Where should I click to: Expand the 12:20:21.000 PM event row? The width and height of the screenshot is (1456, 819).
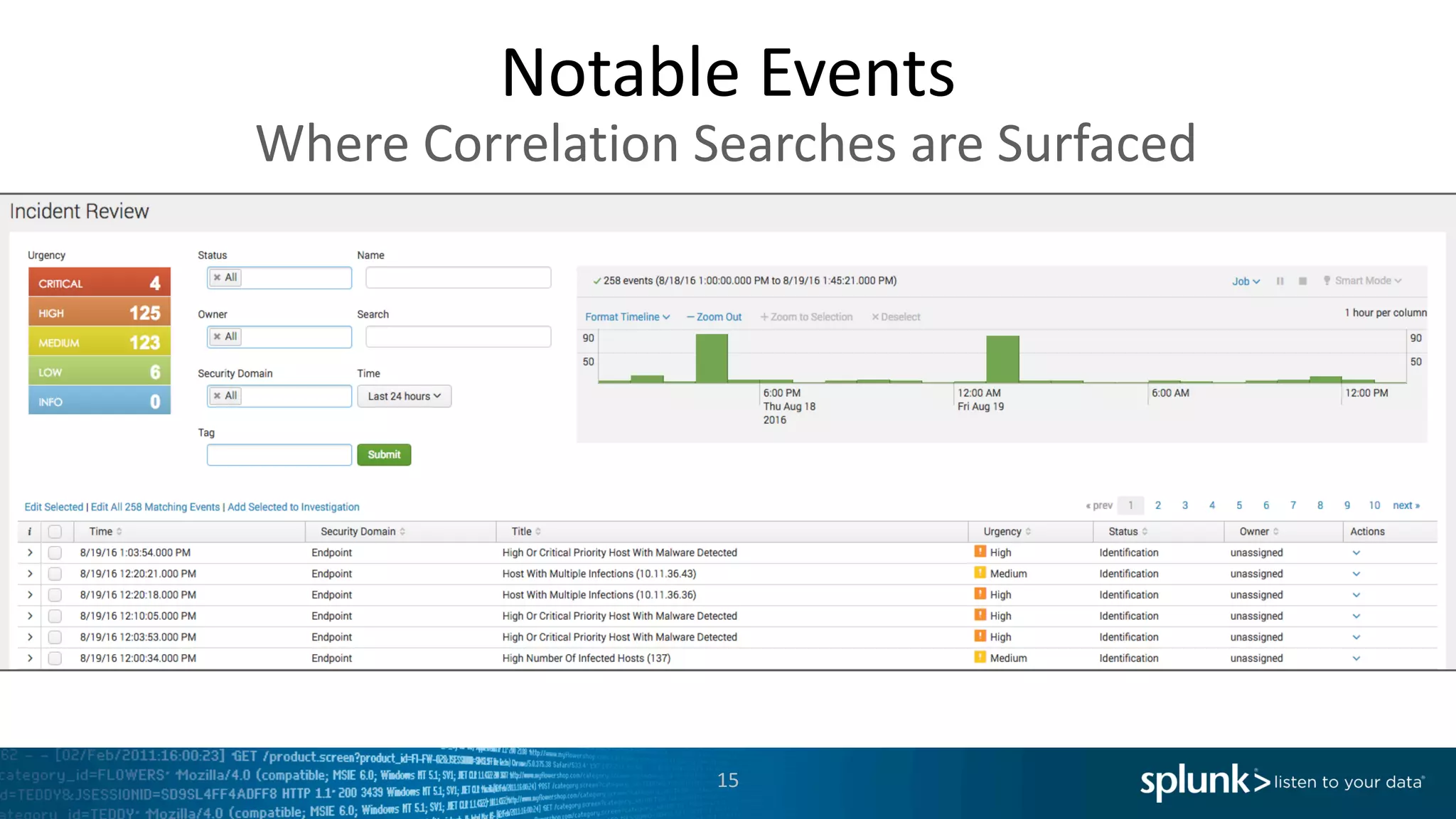point(30,574)
